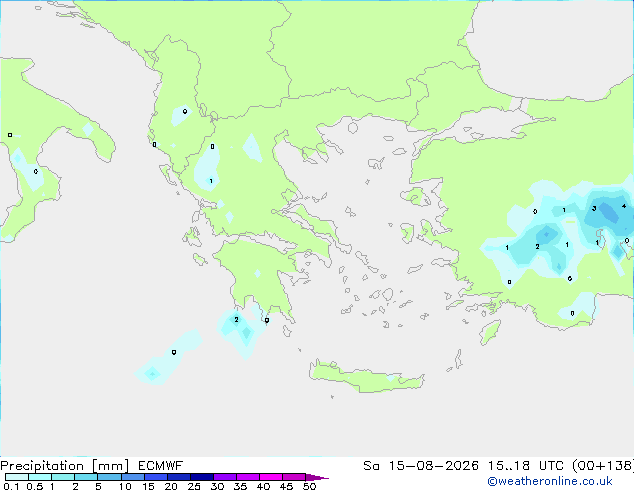
Task: Select the (00+138) forecast offset text
Action: coord(603,466)
